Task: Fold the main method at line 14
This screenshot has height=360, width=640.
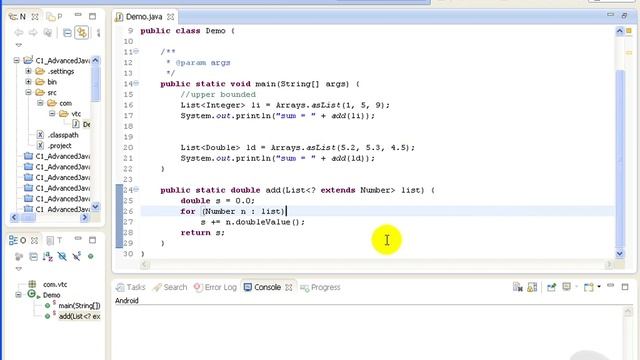Action: point(136,83)
